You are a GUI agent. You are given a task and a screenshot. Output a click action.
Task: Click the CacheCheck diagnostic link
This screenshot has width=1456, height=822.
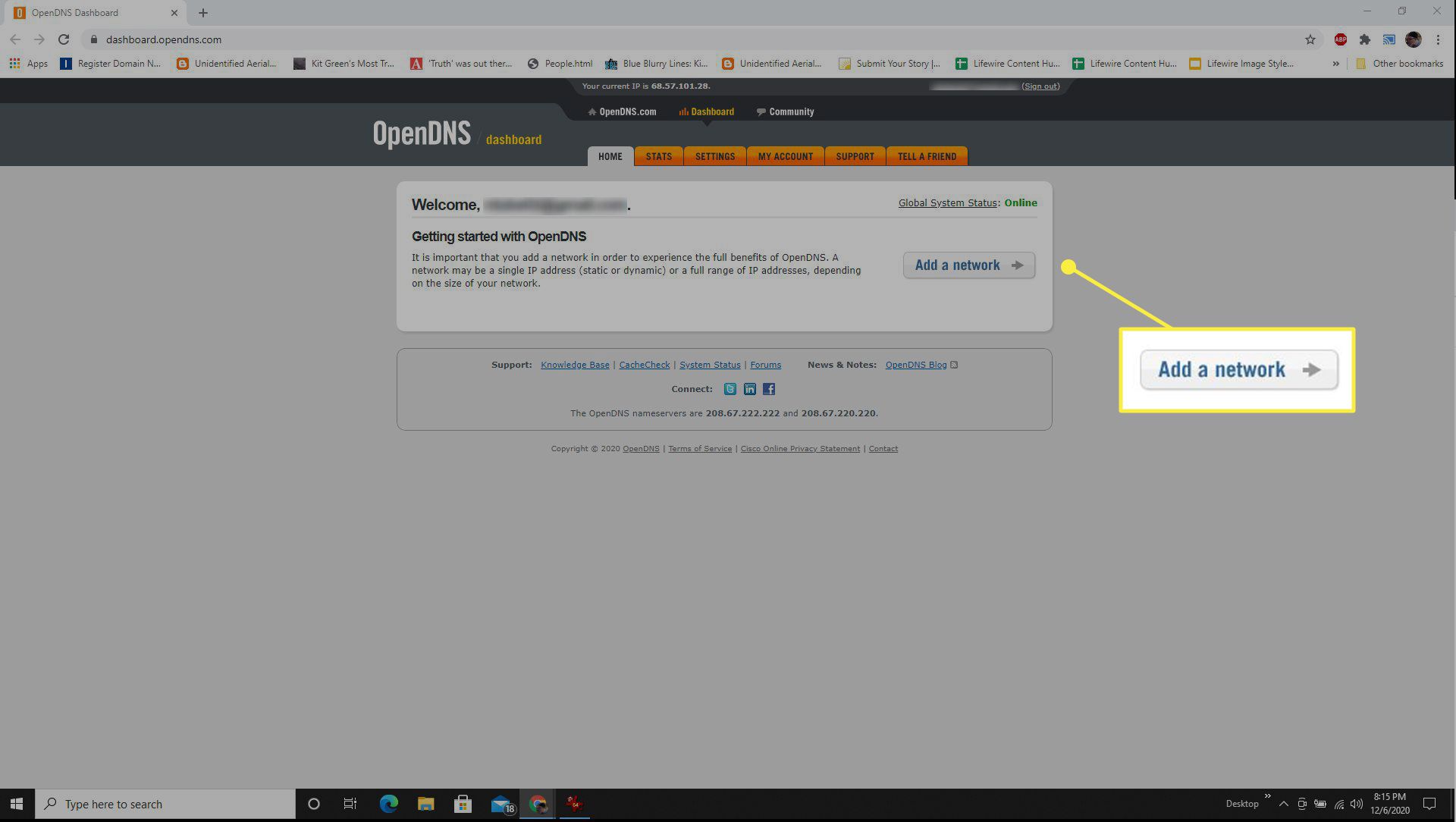pos(645,364)
